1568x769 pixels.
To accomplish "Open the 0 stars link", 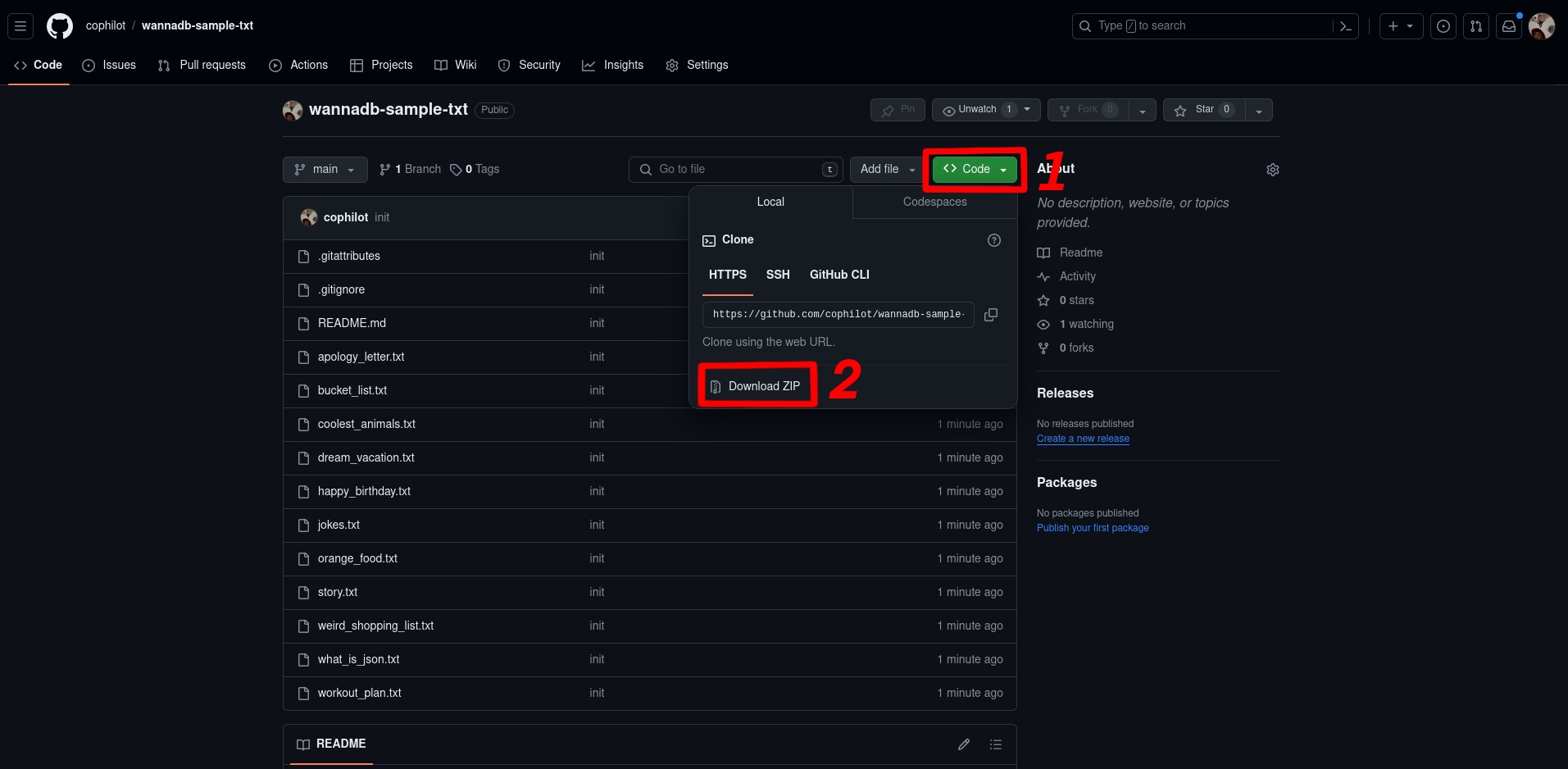I will tap(1066, 301).
